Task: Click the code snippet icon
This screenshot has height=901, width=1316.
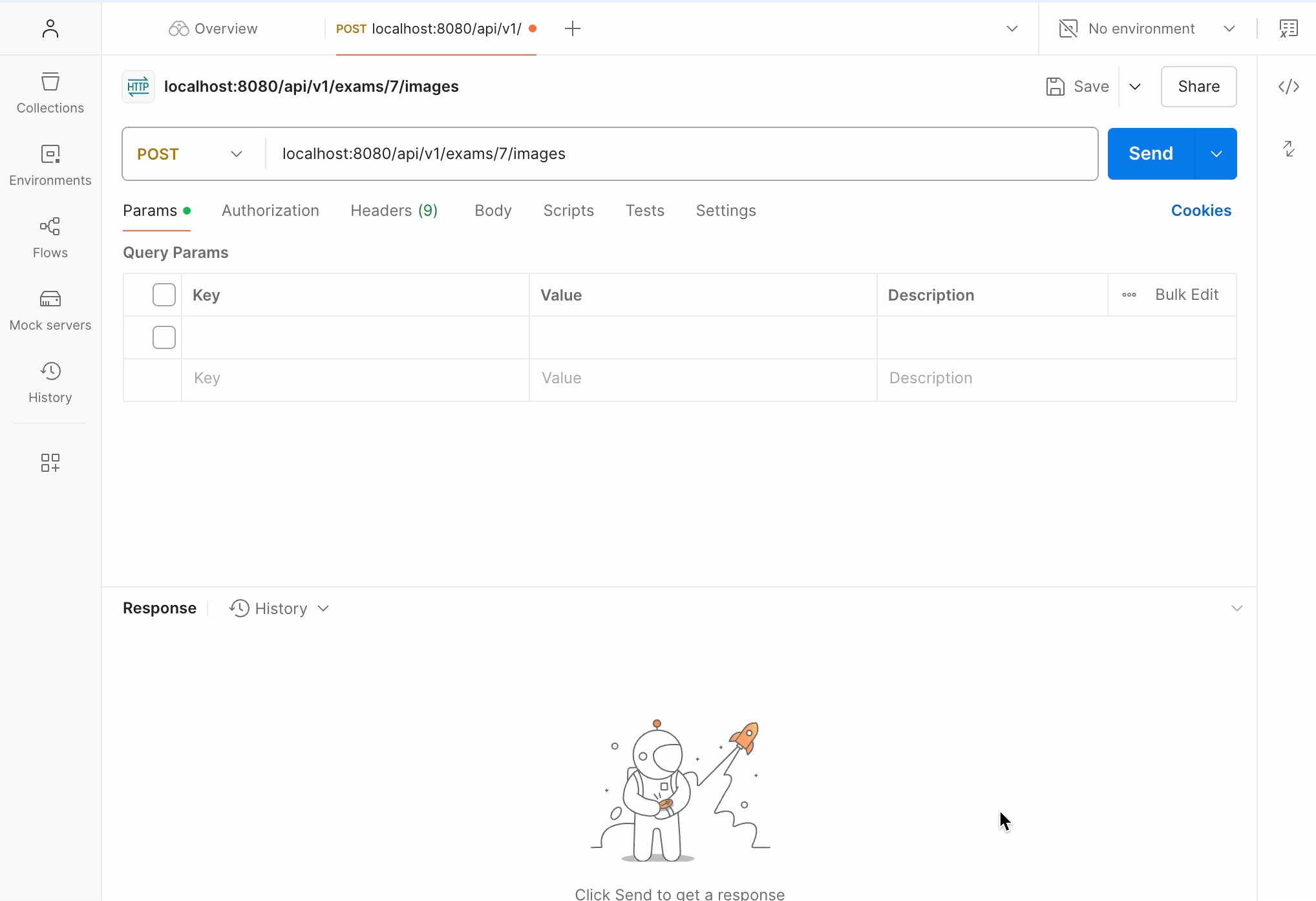Action: (x=1288, y=87)
